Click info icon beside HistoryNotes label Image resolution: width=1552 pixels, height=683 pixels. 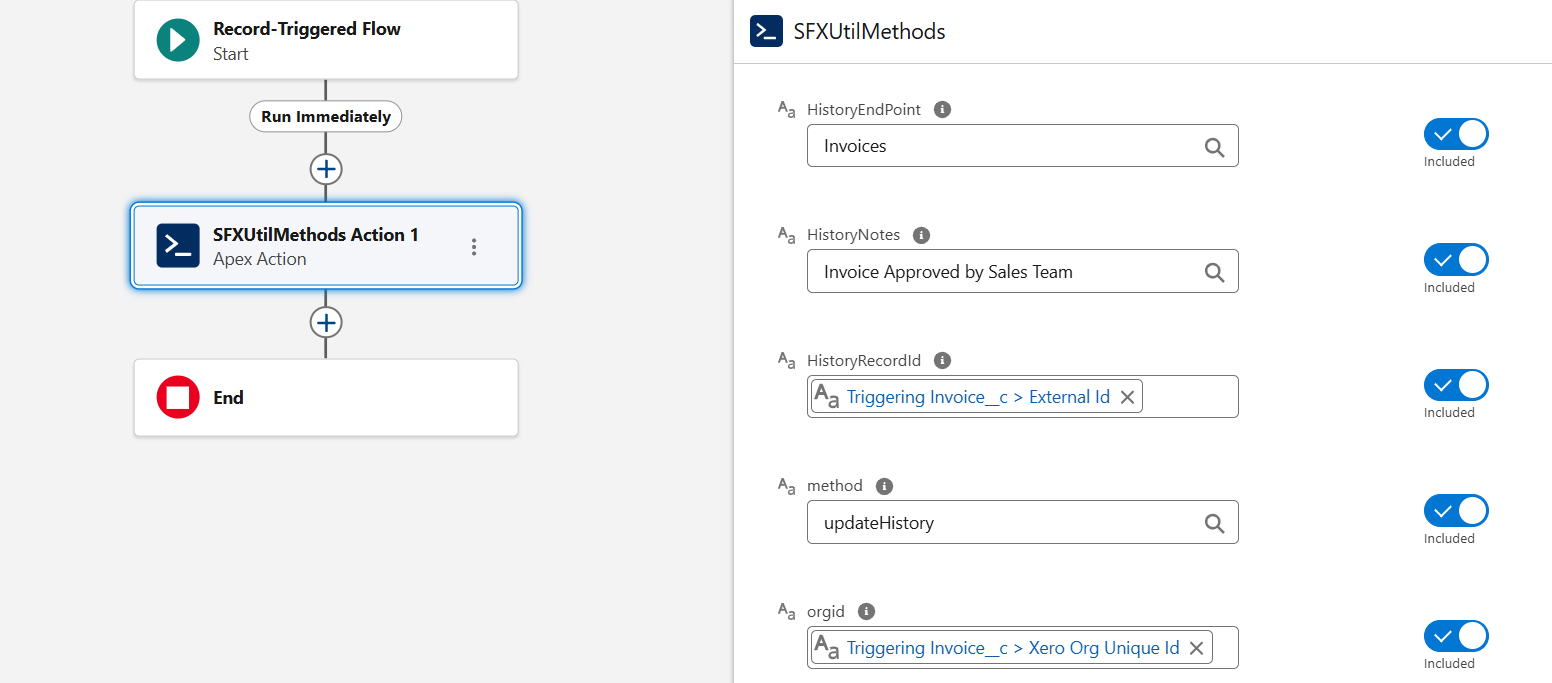click(922, 235)
